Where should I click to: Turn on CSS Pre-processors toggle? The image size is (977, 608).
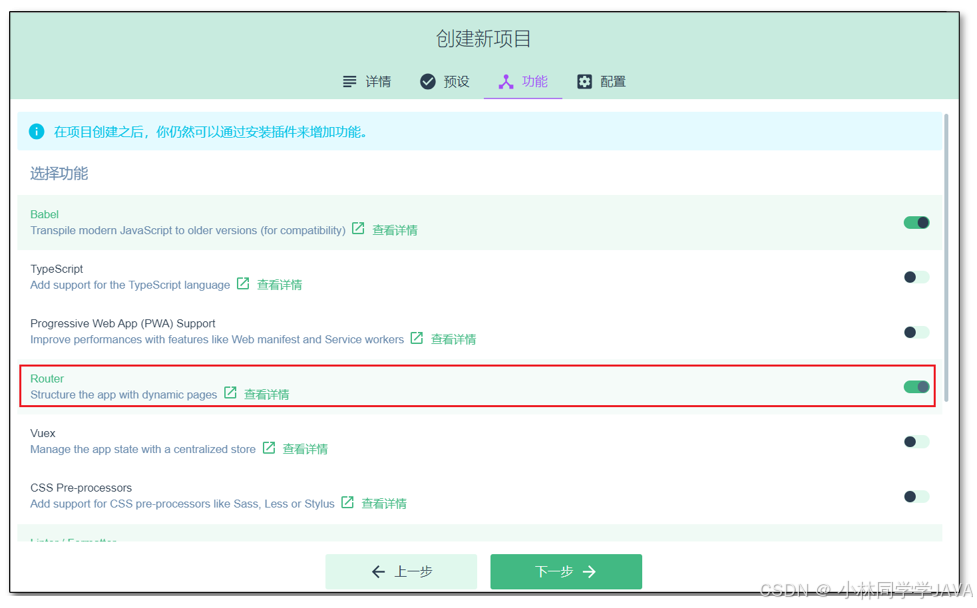tap(917, 496)
